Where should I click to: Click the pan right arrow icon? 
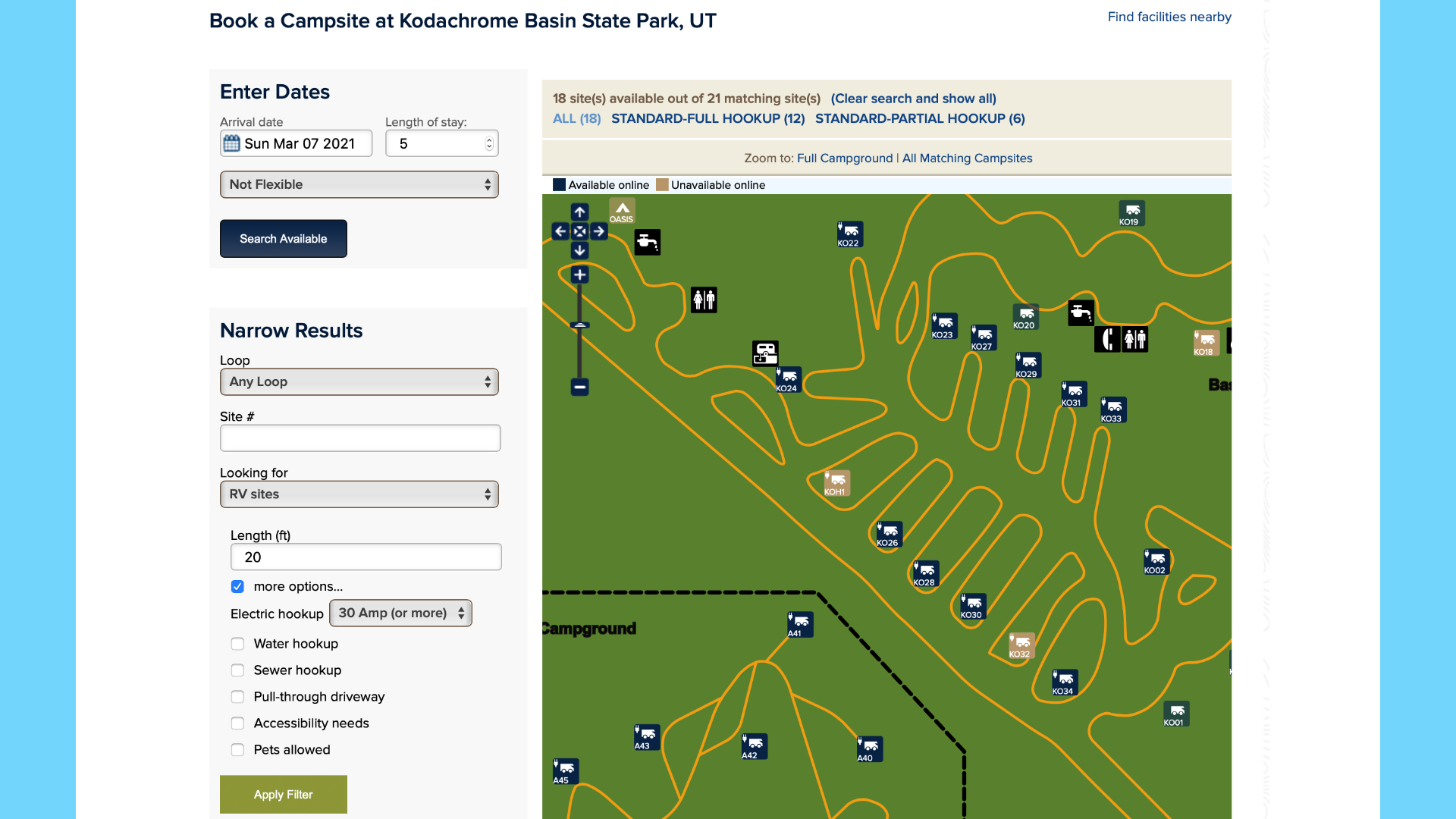click(x=597, y=231)
